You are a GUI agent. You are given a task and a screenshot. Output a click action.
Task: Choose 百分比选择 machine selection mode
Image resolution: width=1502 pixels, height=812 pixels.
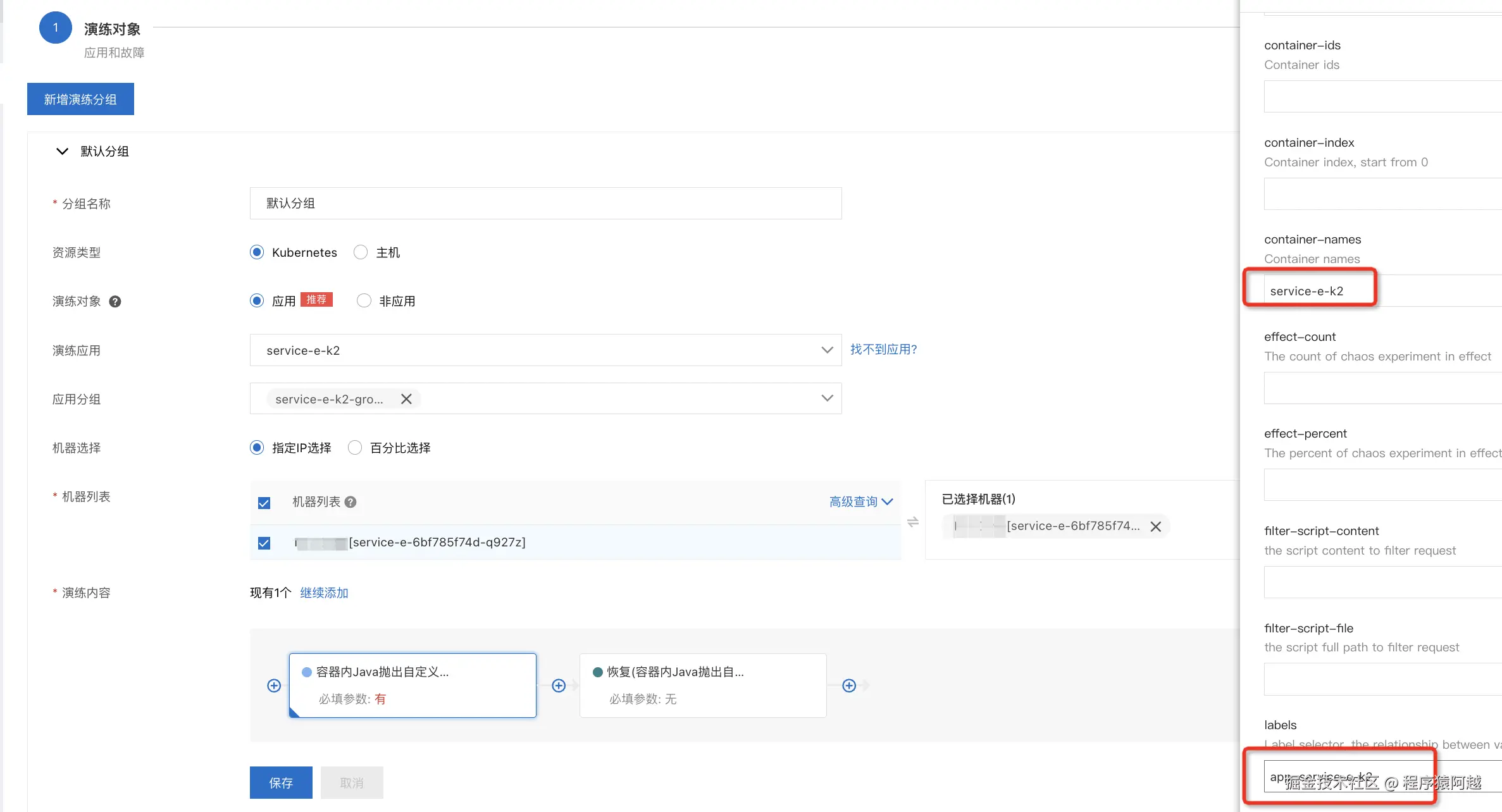tap(355, 448)
